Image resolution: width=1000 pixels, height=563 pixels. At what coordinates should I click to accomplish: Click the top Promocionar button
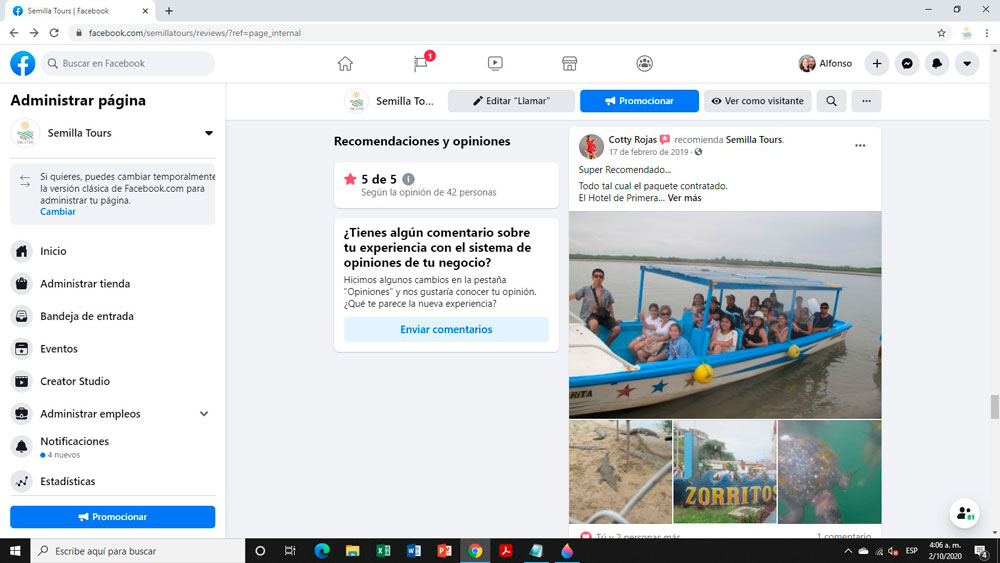point(639,101)
